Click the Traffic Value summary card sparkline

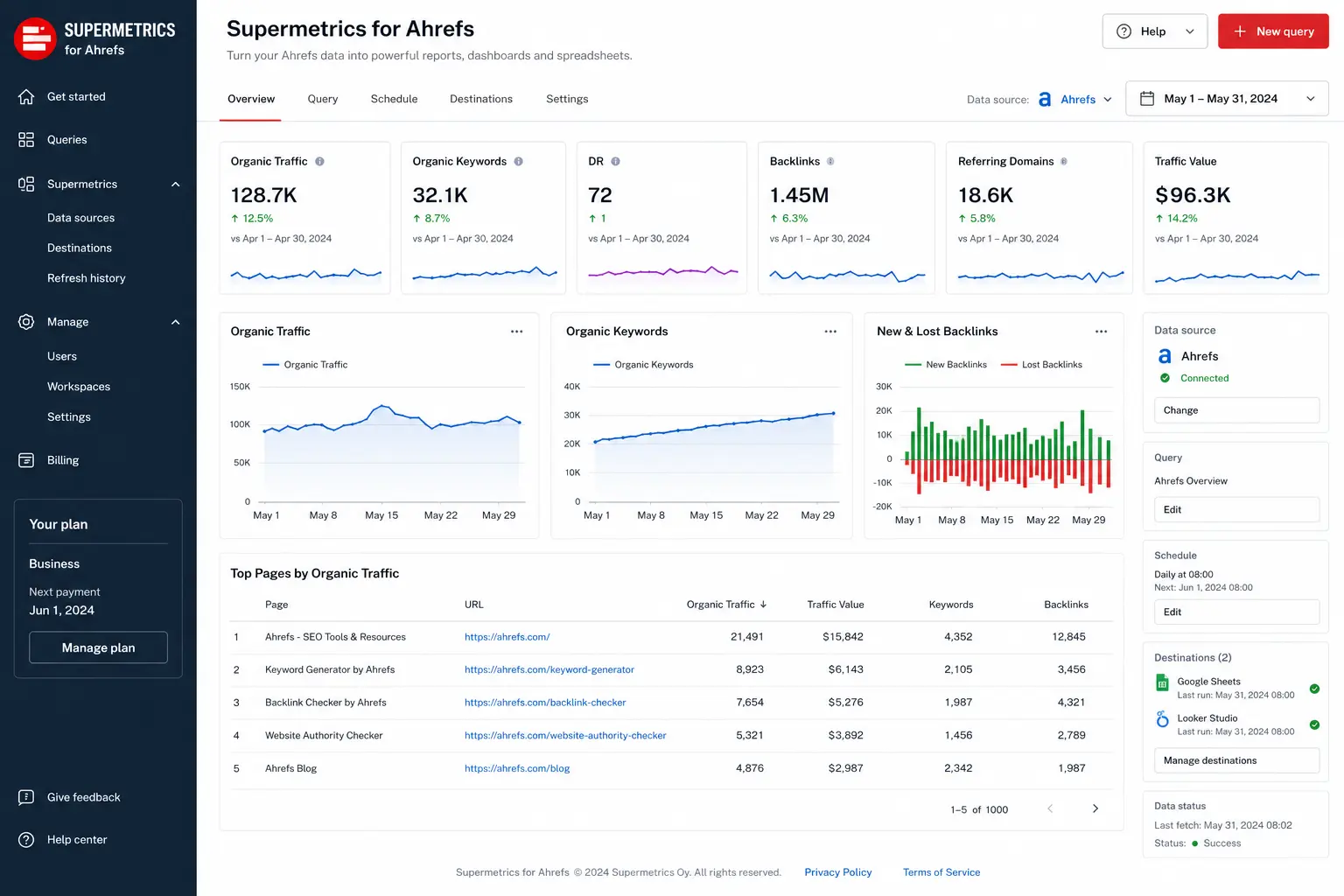point(1236,276)
